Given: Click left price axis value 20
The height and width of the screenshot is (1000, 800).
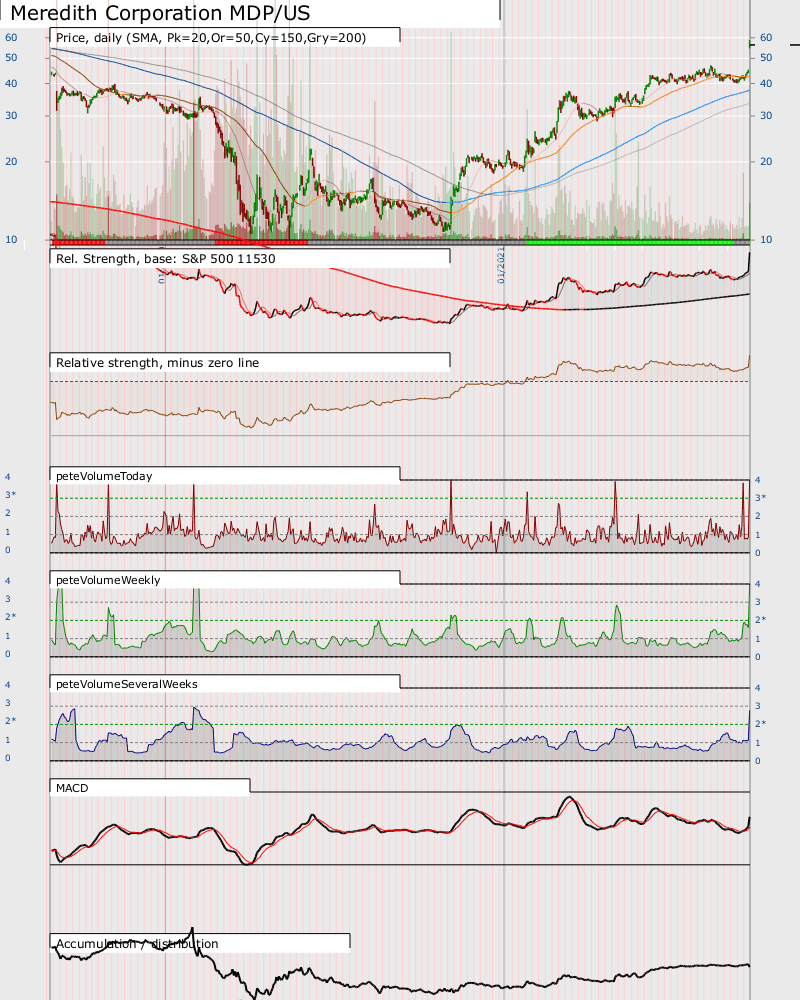Looking at the screenshot, I should (11, 161).
